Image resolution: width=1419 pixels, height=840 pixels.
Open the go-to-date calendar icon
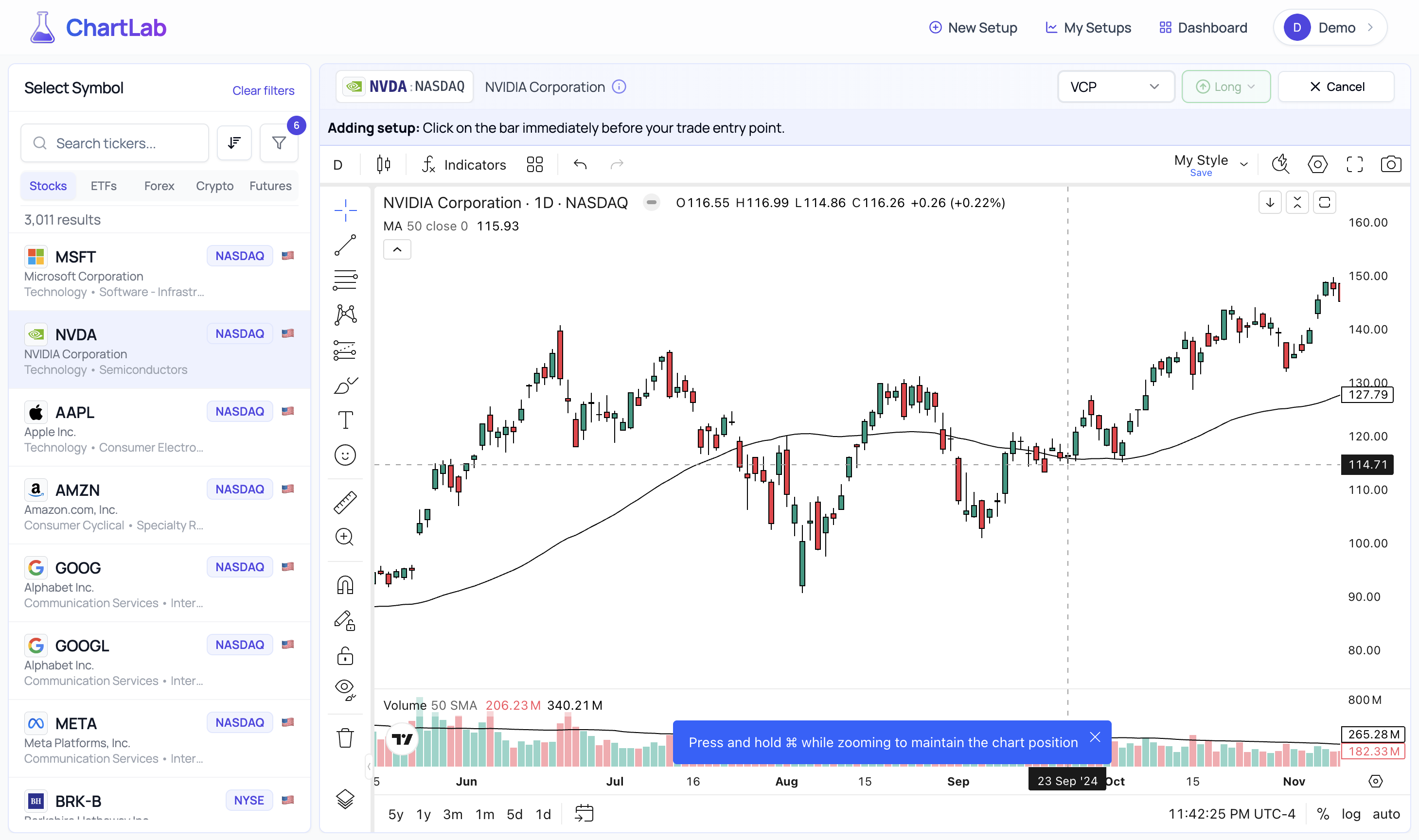click(x=584, y=814)
